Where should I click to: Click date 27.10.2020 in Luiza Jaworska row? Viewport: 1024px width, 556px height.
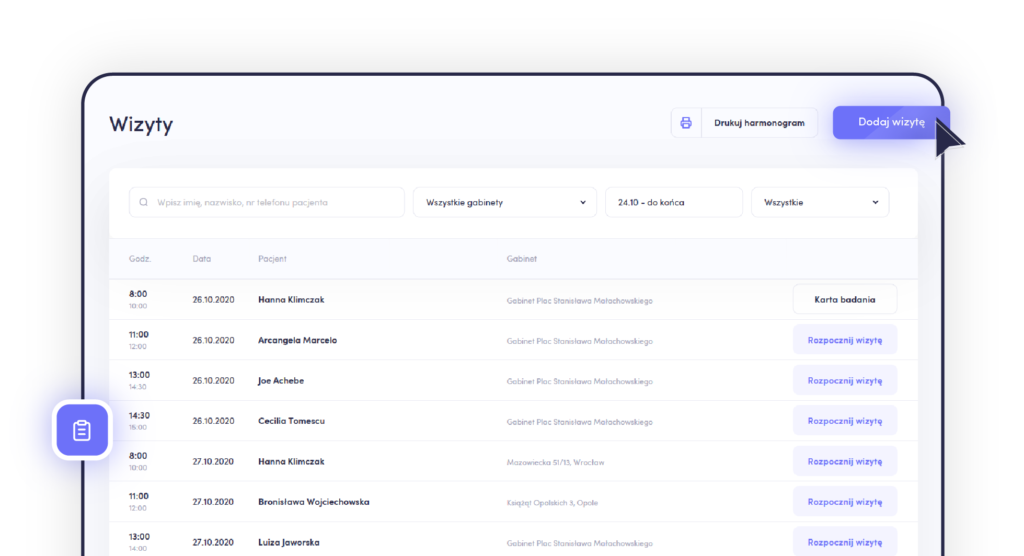click(214, 542)
